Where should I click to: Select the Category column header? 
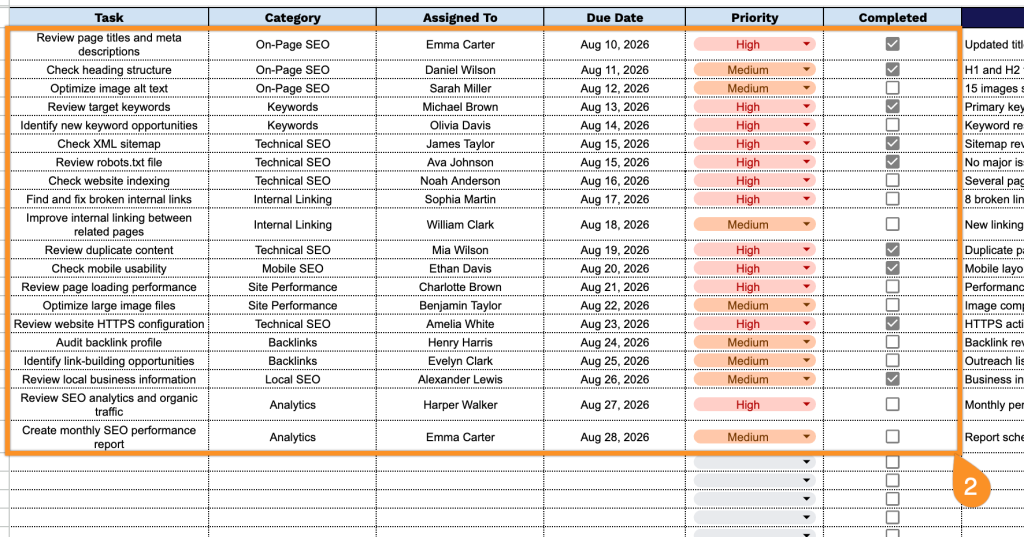click(293, 18)
